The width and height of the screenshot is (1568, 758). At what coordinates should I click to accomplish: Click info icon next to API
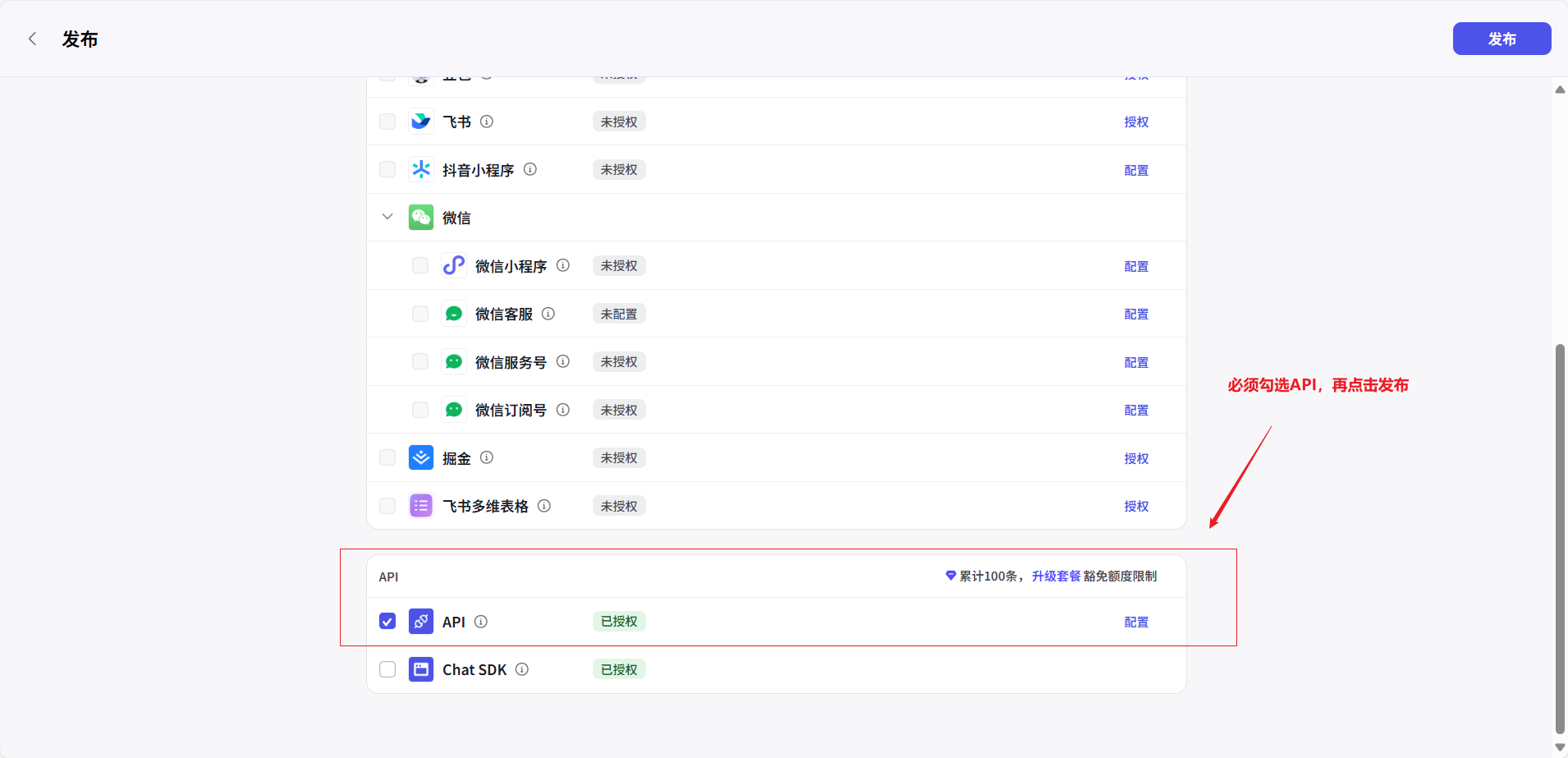481,622
